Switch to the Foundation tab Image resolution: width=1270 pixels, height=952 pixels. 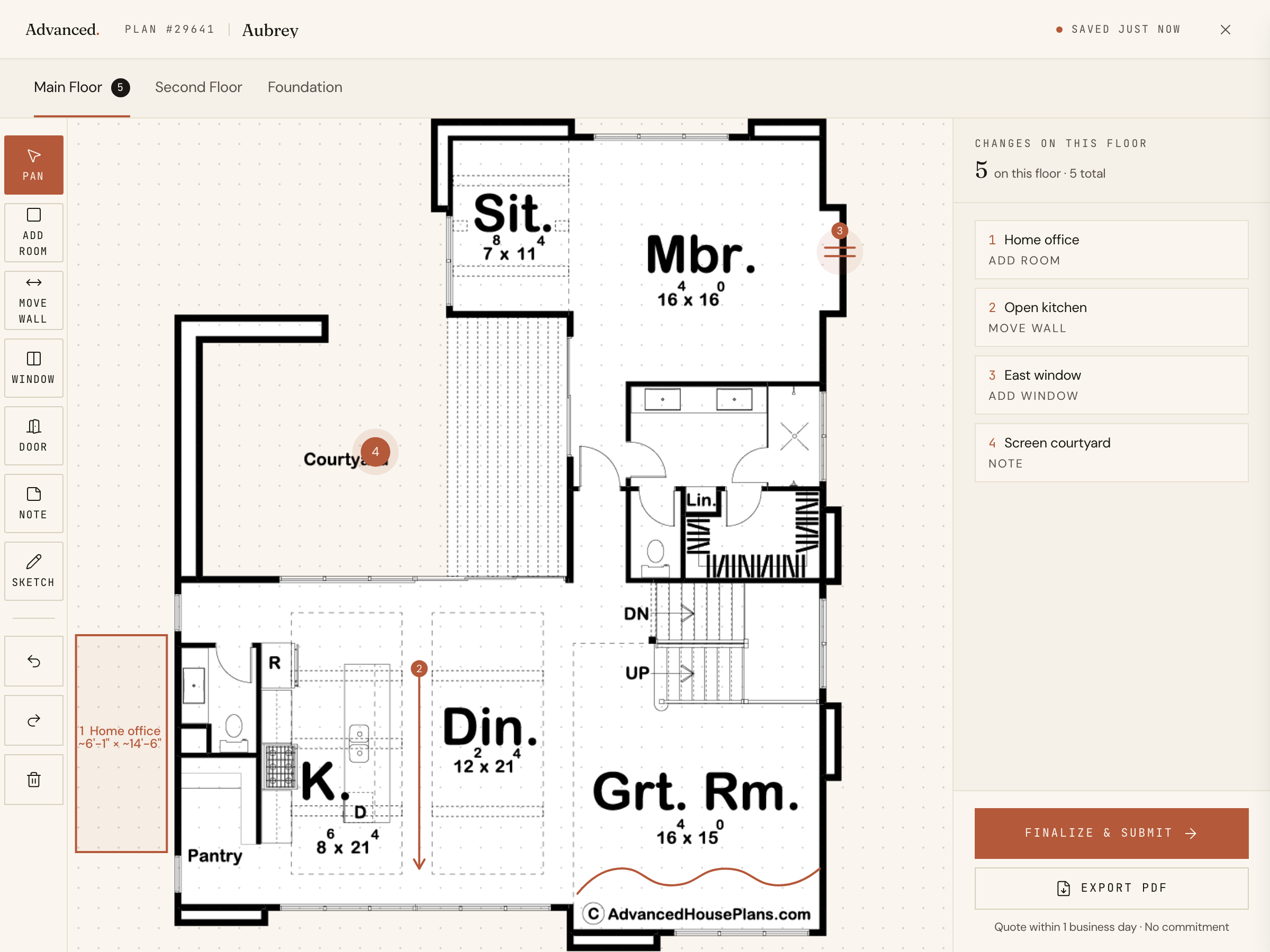click(x=305, y=87)
